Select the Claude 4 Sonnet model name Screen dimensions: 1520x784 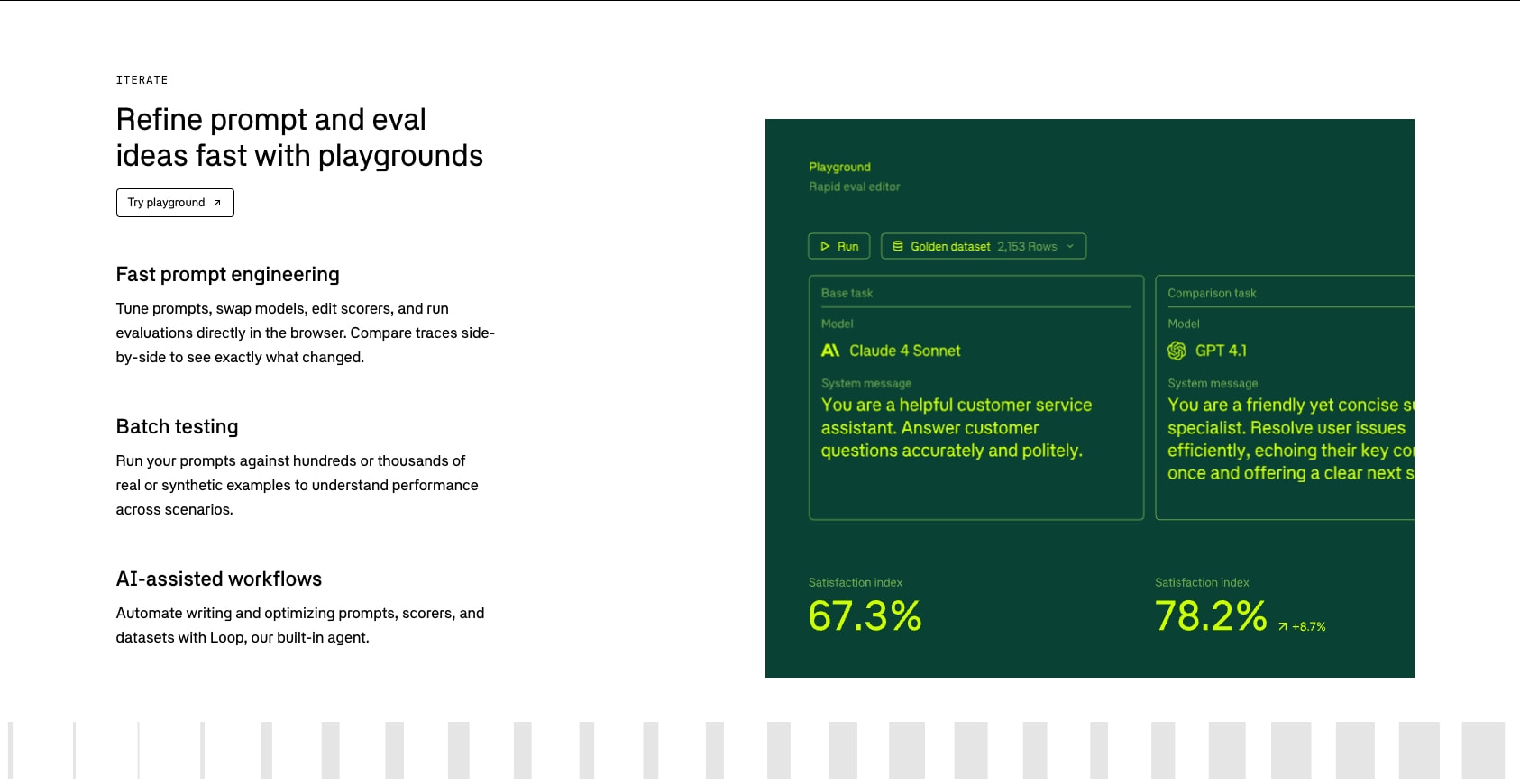click(904, 351)
